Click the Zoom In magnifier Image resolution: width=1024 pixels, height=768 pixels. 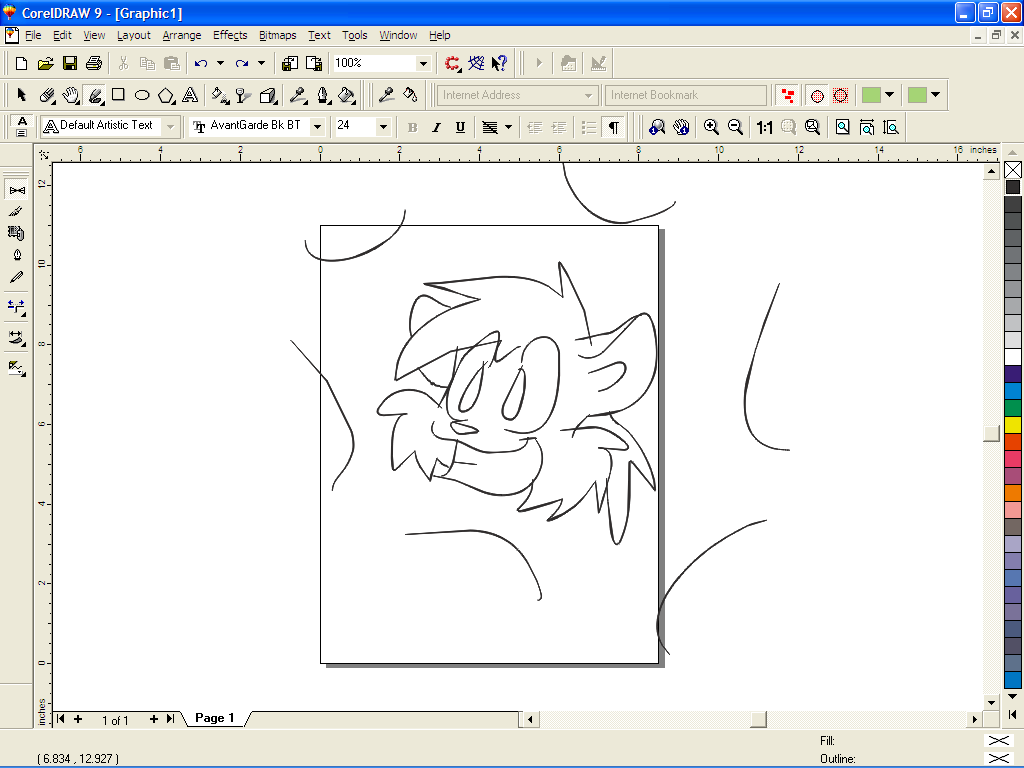pos(711,127)
